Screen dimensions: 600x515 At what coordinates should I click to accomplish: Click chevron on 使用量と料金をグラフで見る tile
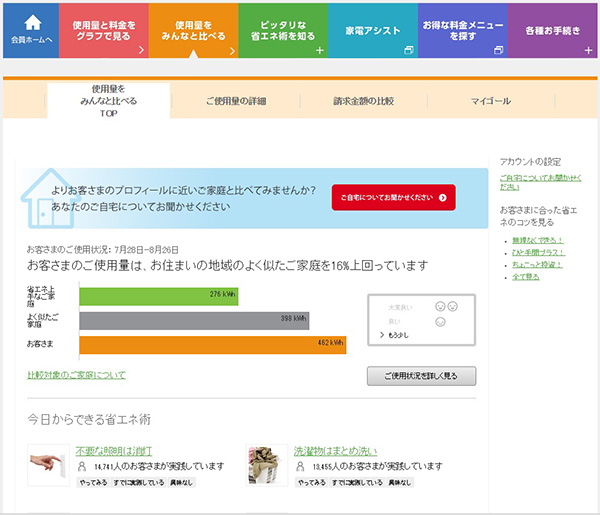[141, 50]
